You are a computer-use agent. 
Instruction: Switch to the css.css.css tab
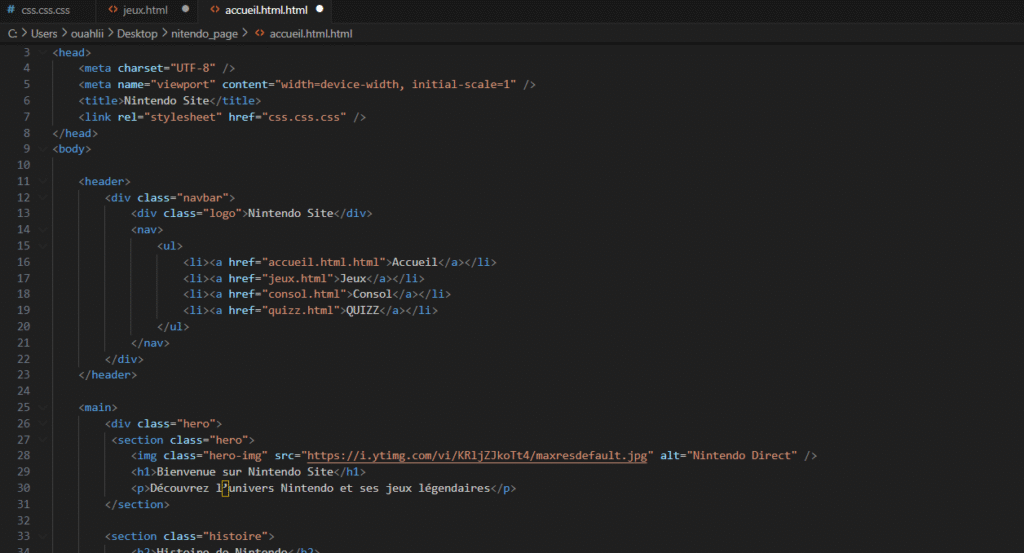coord(47,9)
